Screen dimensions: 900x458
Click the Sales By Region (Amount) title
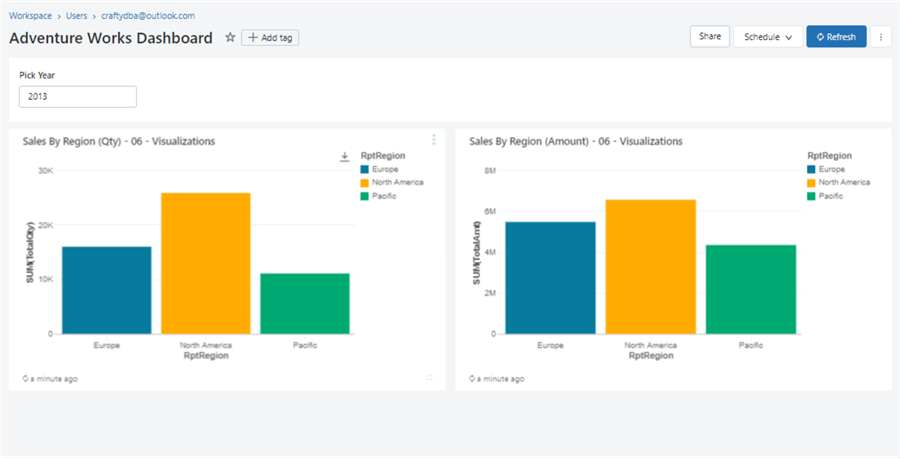coord(576,141)
